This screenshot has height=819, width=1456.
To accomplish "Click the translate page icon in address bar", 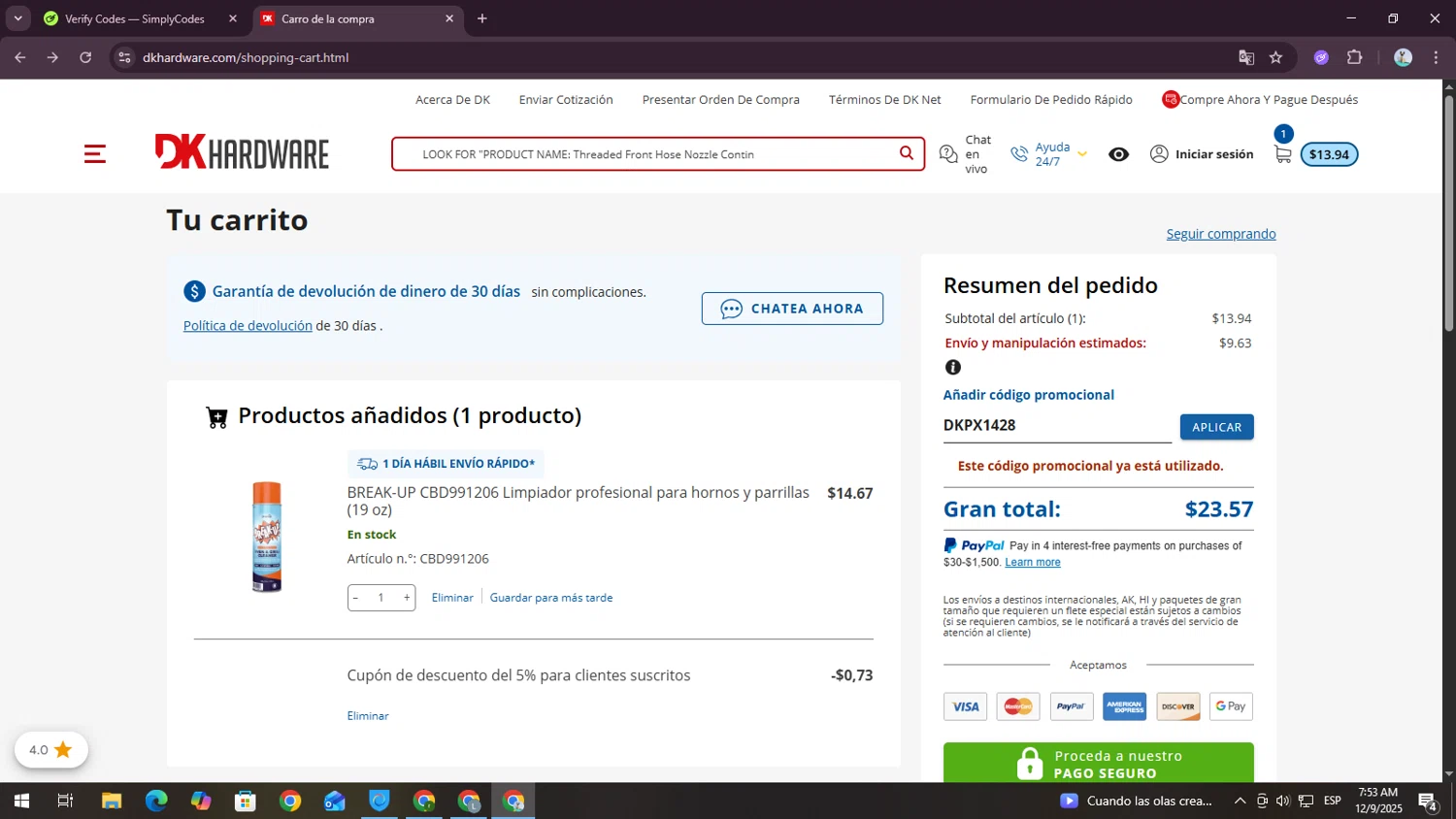I will click(1246, 57).
